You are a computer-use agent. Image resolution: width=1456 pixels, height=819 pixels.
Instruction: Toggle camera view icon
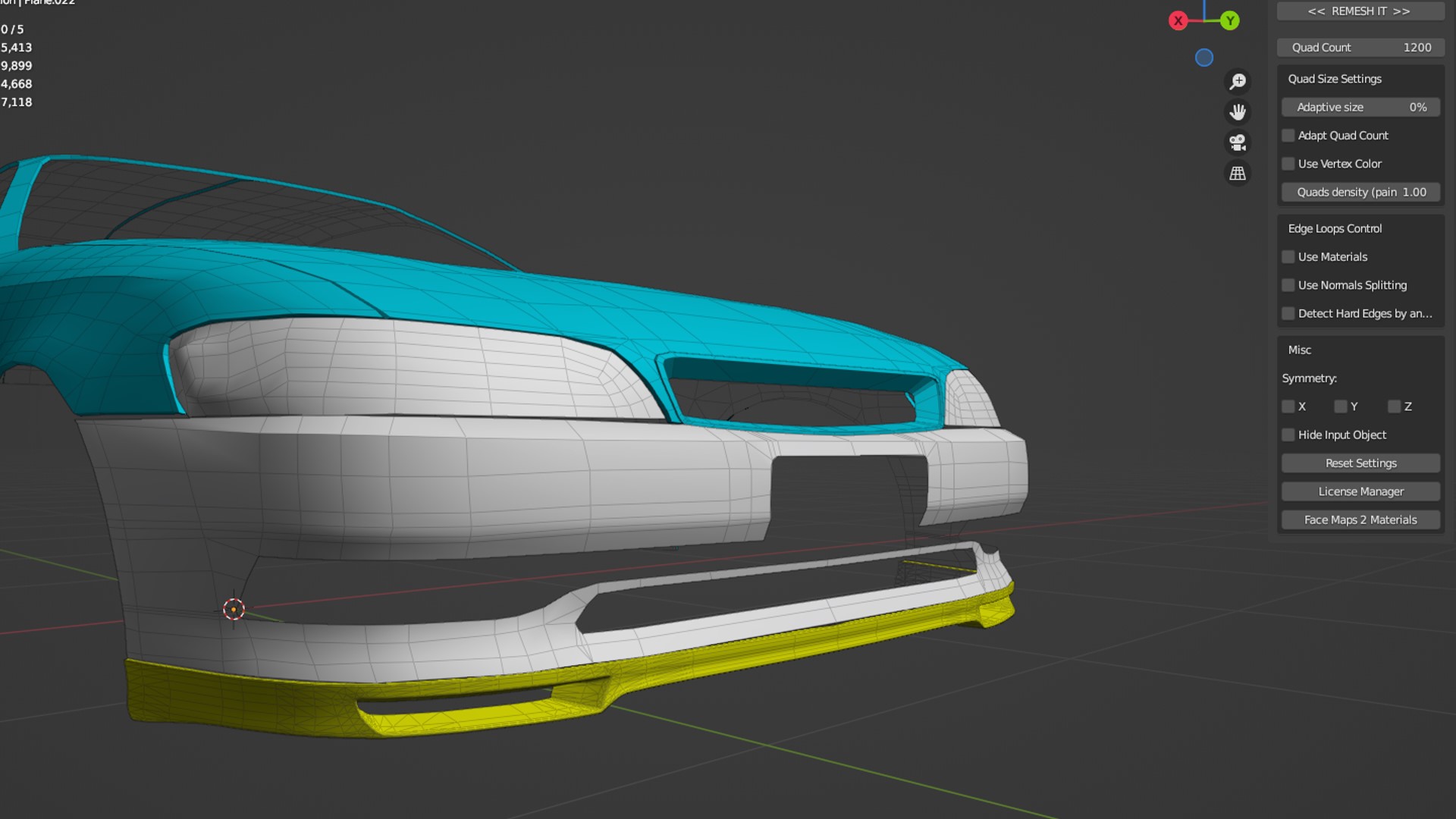pyautogui.click(x=1238, y=143)
